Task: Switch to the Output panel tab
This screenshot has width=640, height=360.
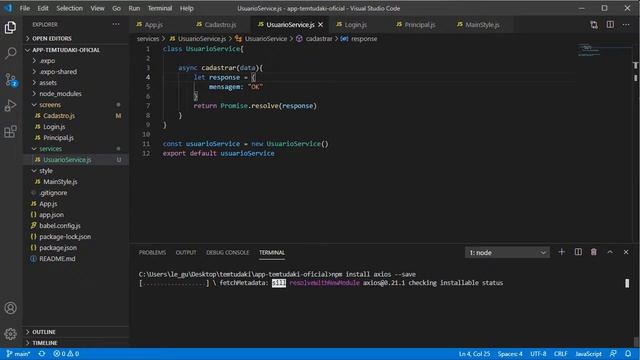Action: [186, 253]
